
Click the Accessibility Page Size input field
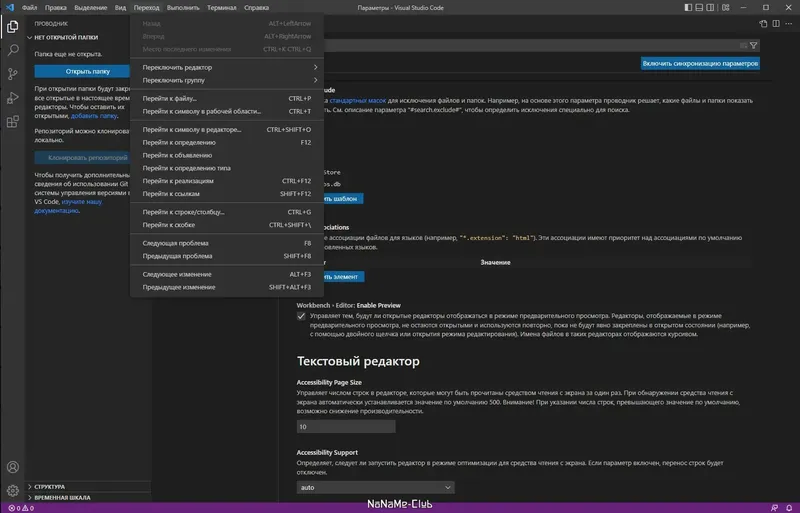point(346,427)
